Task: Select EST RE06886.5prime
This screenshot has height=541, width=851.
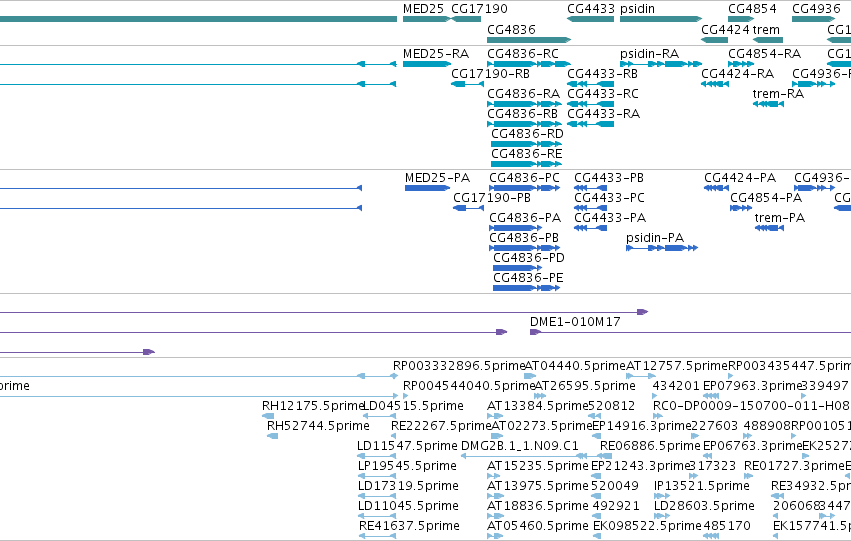Action: [x=604, y=456]
